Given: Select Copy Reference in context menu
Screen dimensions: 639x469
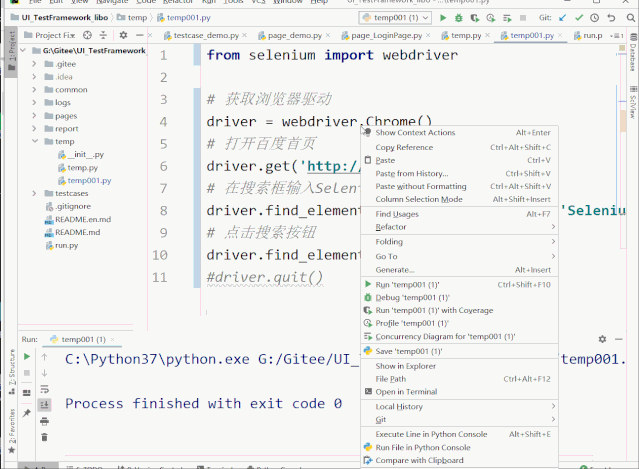Looking at the screenshot, I should click(404, 147).
